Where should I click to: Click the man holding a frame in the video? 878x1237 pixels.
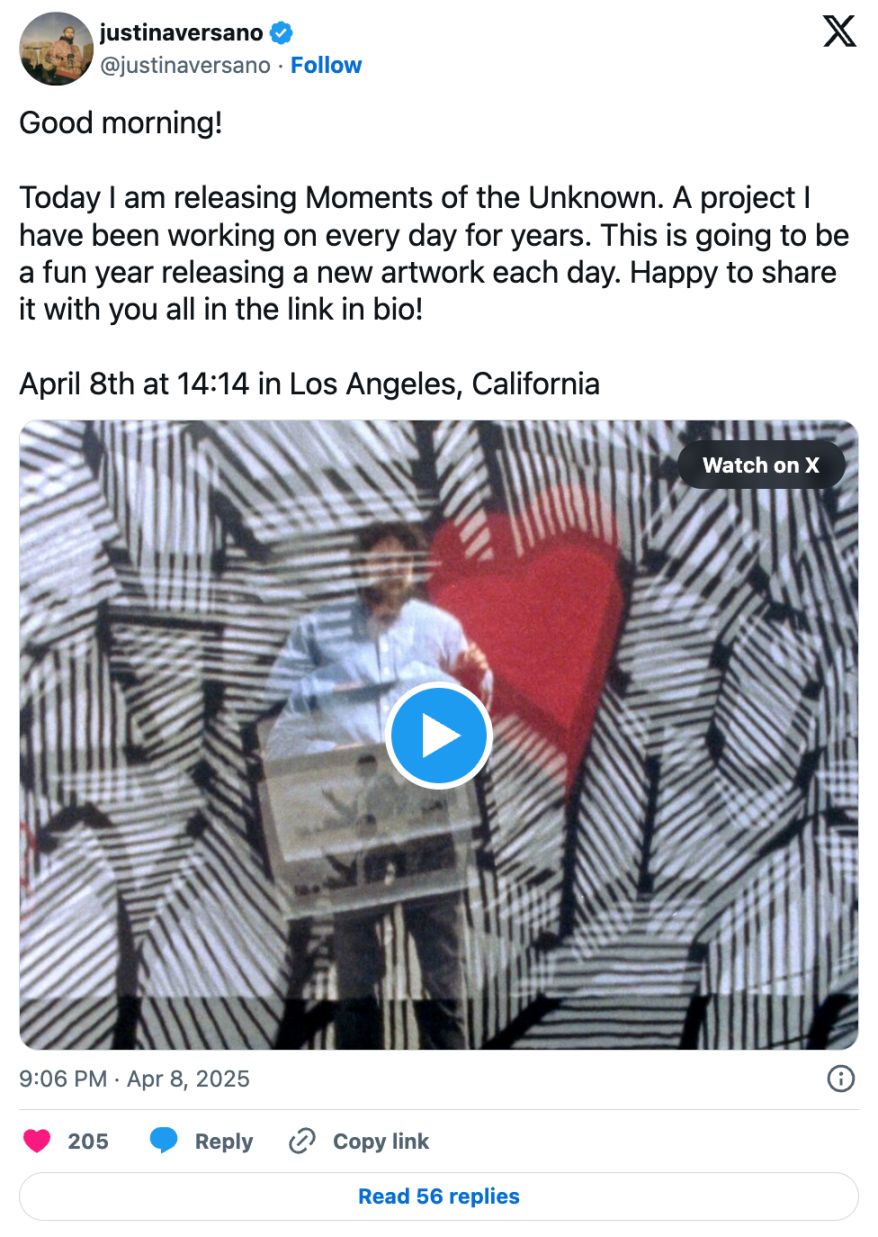[380, 760]
